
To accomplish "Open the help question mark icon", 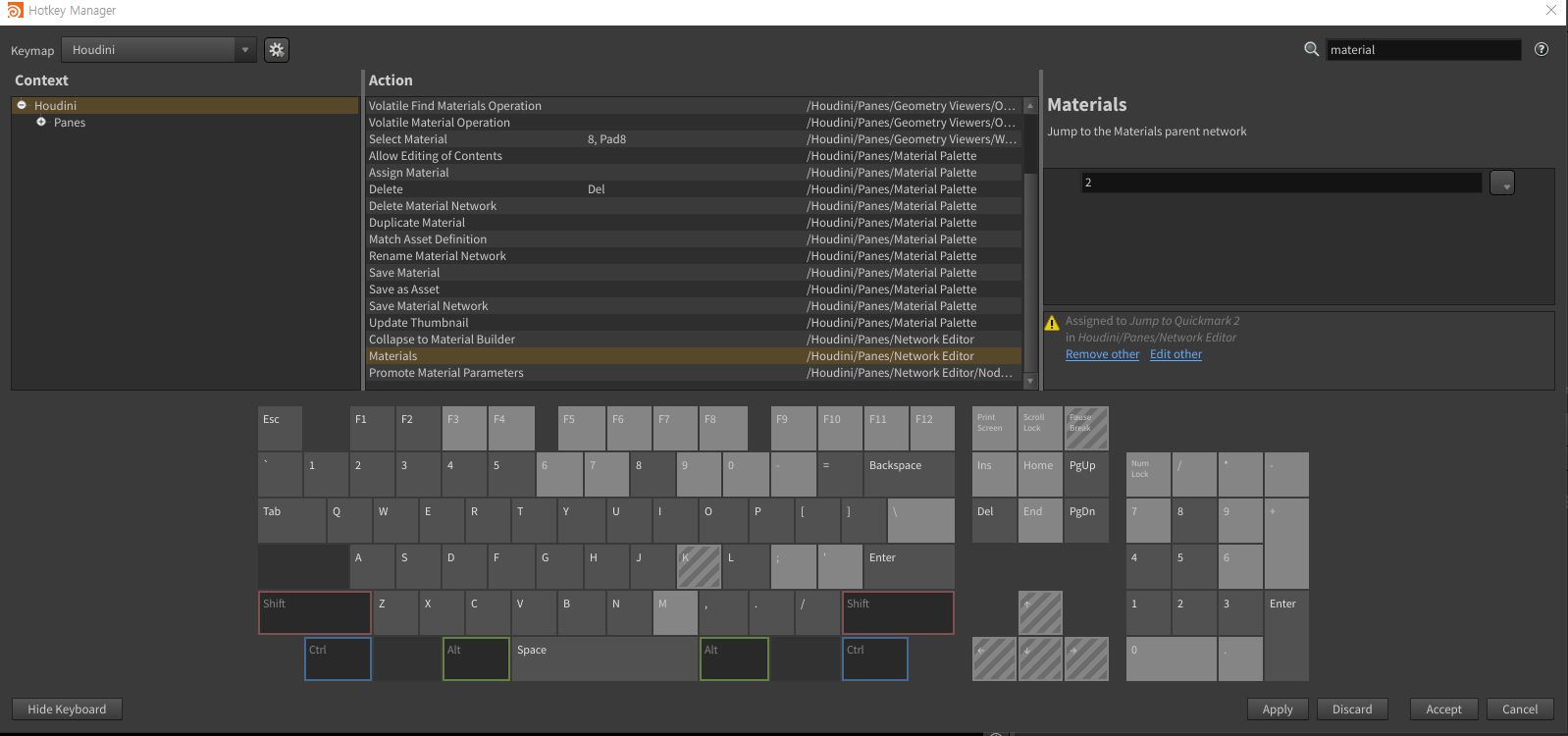I will [x=1542, y=49].
